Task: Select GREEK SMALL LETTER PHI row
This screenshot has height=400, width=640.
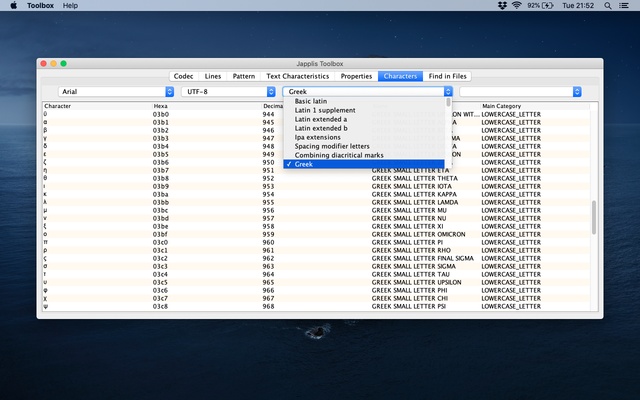Action: click(316, 290)
